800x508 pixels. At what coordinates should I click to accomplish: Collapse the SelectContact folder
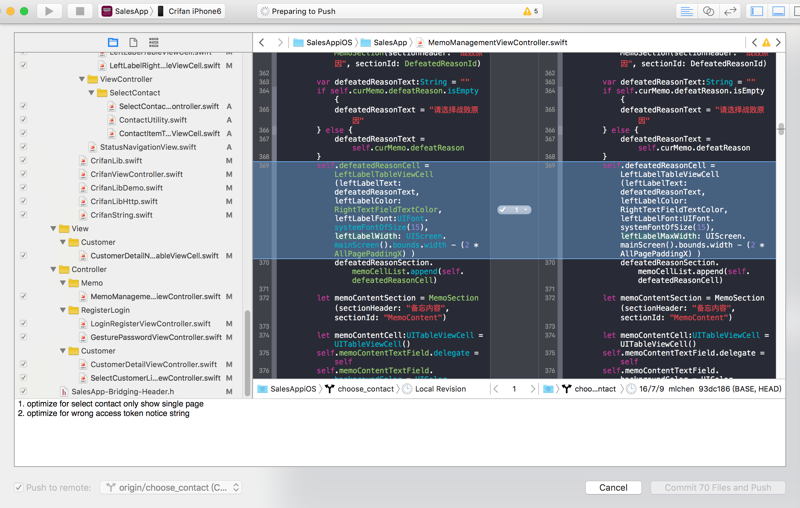tap(93, 93)
